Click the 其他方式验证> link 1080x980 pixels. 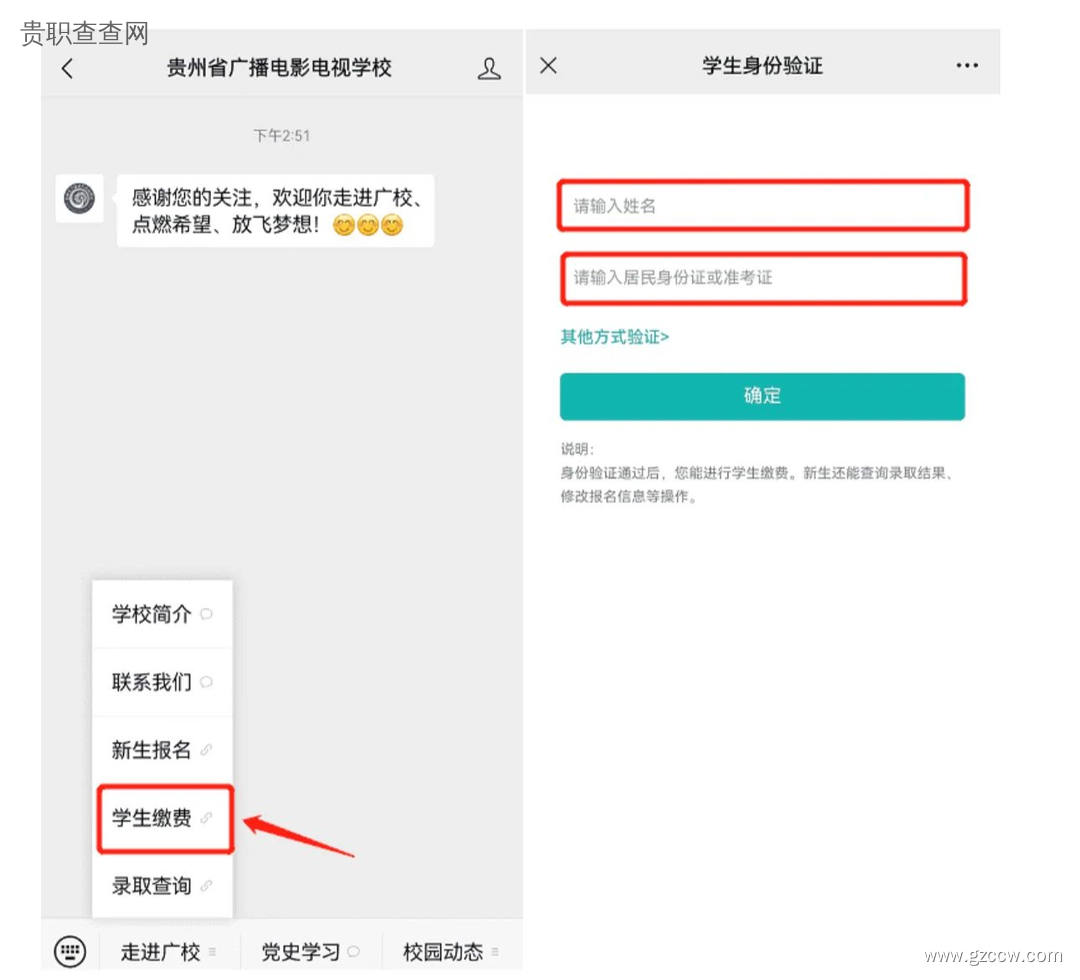[x=614, y=337]
